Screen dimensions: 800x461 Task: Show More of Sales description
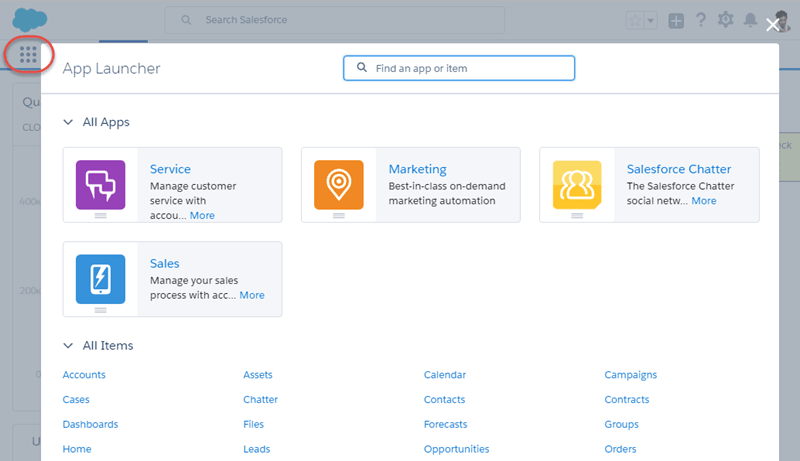(252, 295)
